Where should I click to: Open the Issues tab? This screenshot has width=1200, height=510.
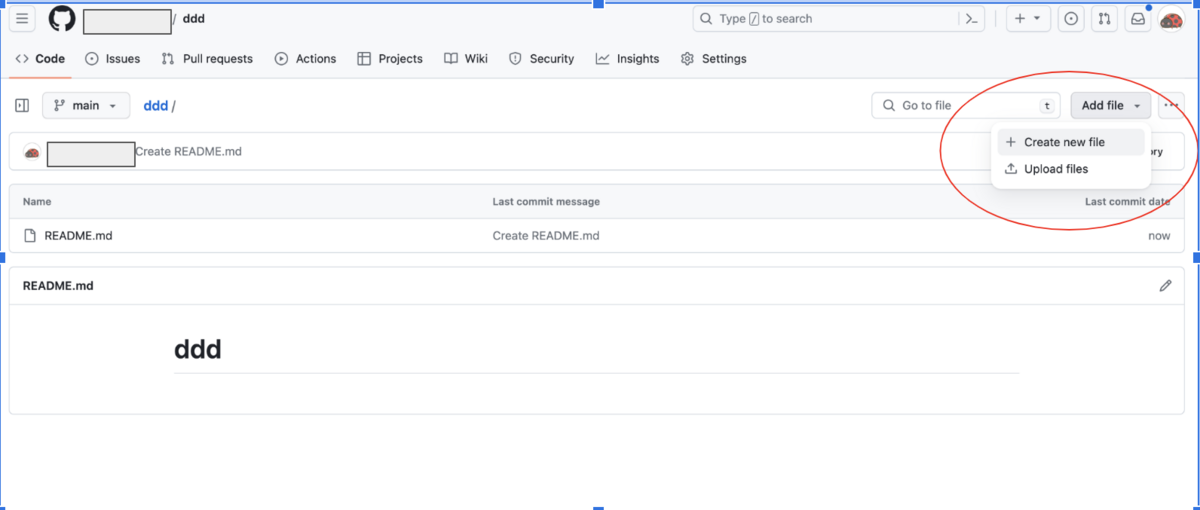[113, 59]
